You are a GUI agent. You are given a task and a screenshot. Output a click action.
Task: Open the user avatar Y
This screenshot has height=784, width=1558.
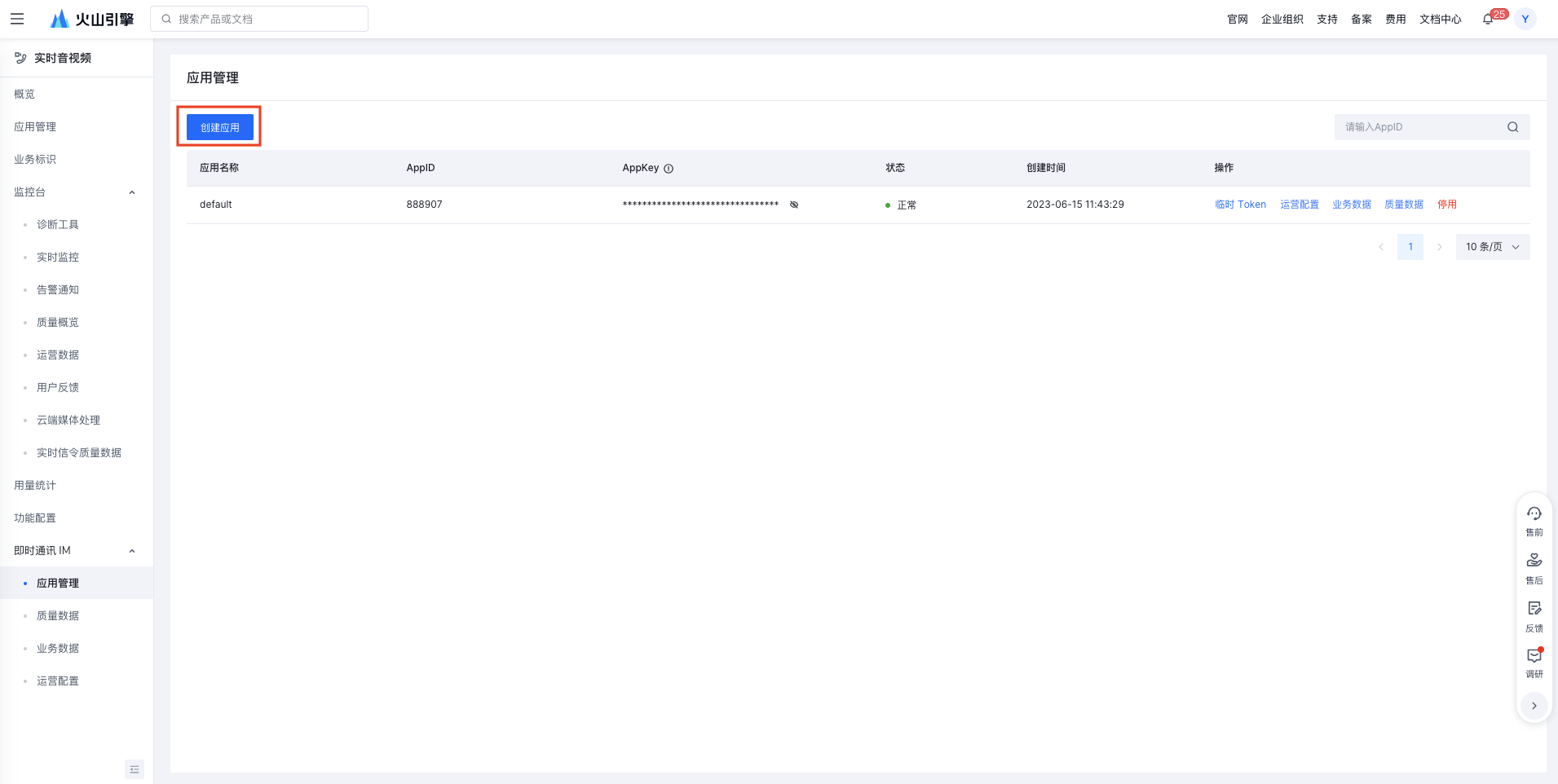[1525, 19]
